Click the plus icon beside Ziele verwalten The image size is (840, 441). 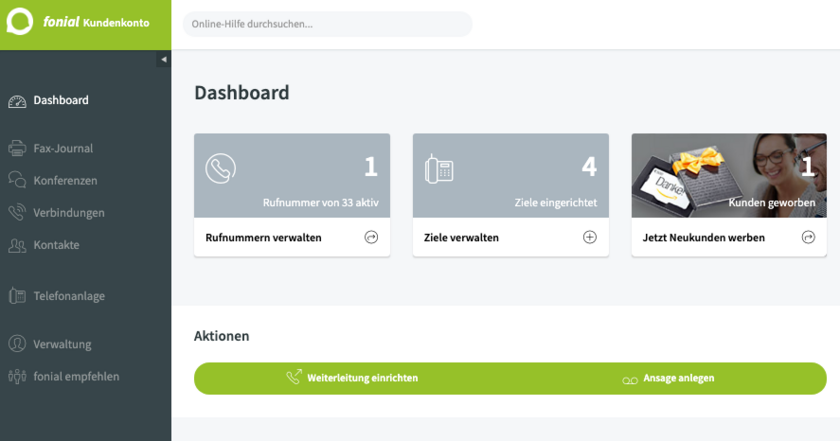(x=590, y=238)
